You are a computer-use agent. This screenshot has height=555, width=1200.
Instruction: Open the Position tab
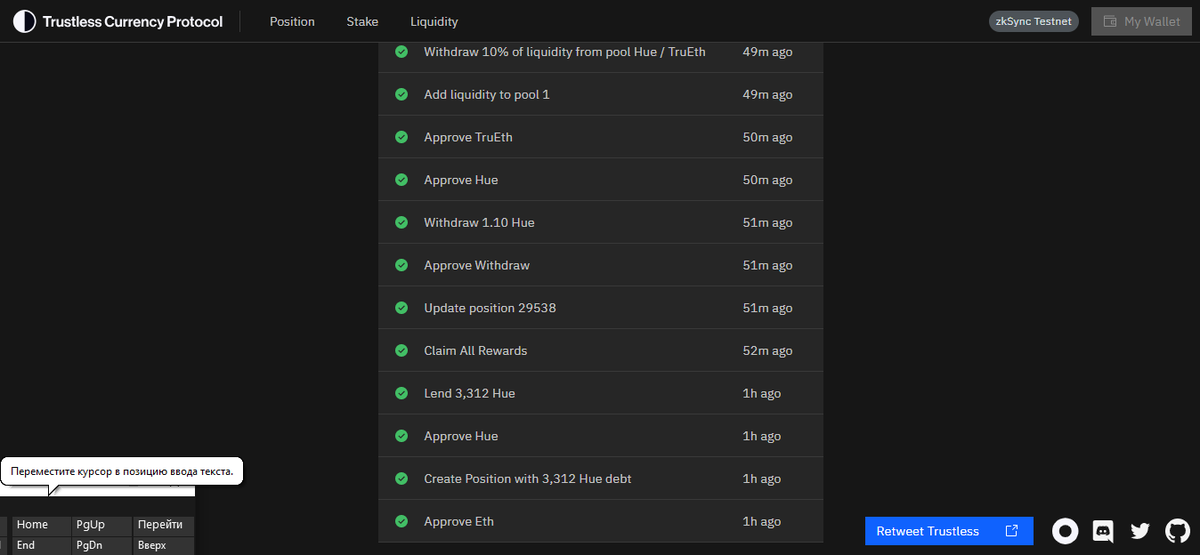(x=292, y=21)
